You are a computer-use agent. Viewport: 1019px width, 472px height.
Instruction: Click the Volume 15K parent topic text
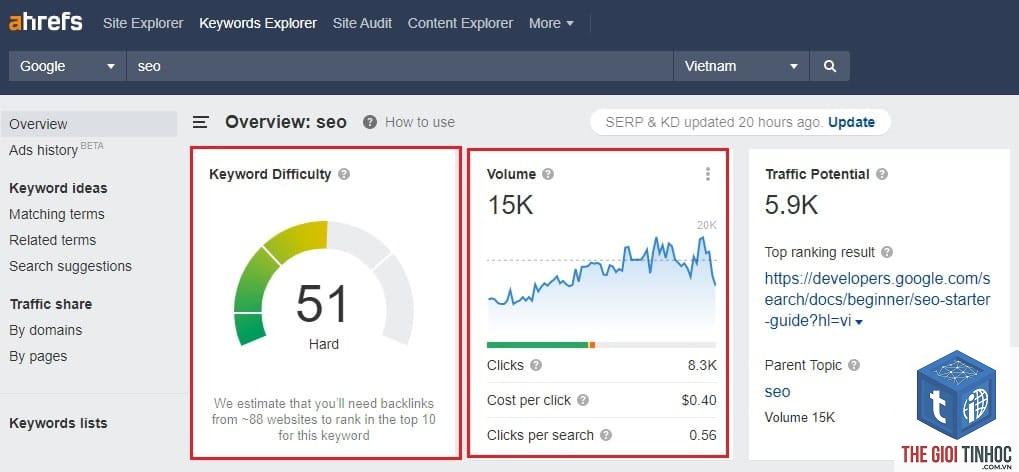(x=799, y=417)
